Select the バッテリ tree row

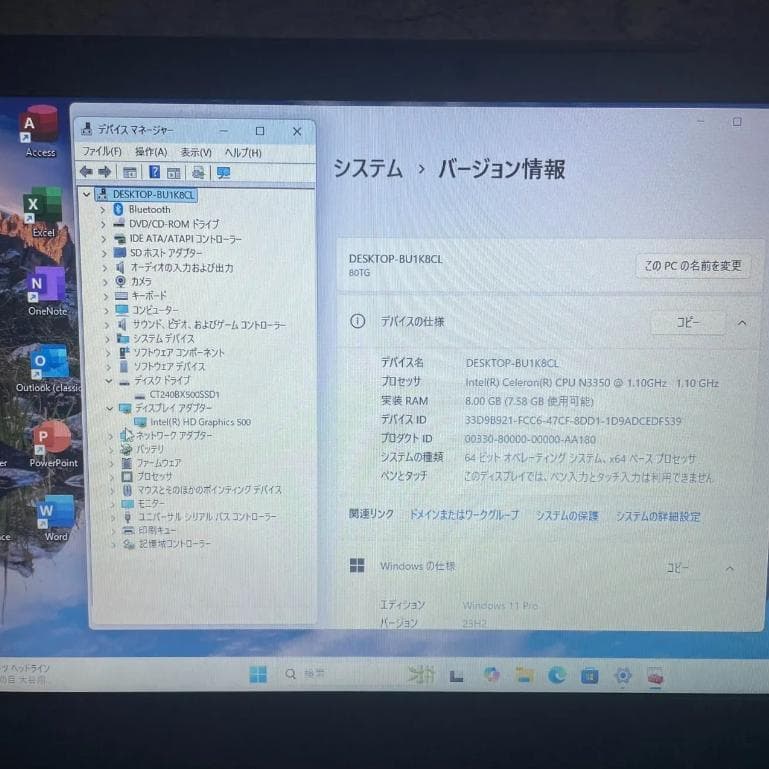[150, 449]
